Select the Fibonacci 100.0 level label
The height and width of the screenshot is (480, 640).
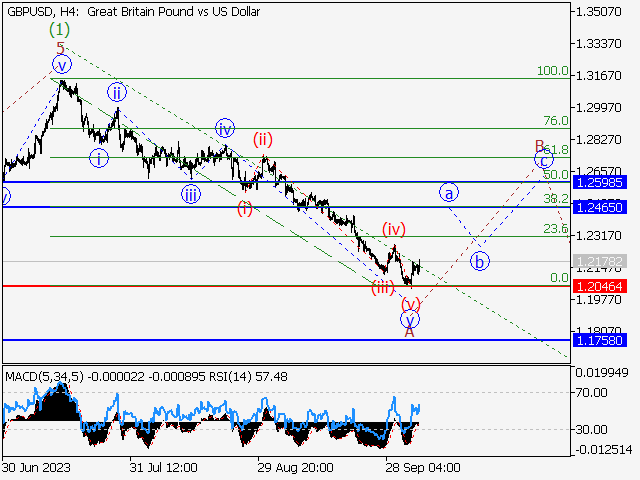coord(553,71)
